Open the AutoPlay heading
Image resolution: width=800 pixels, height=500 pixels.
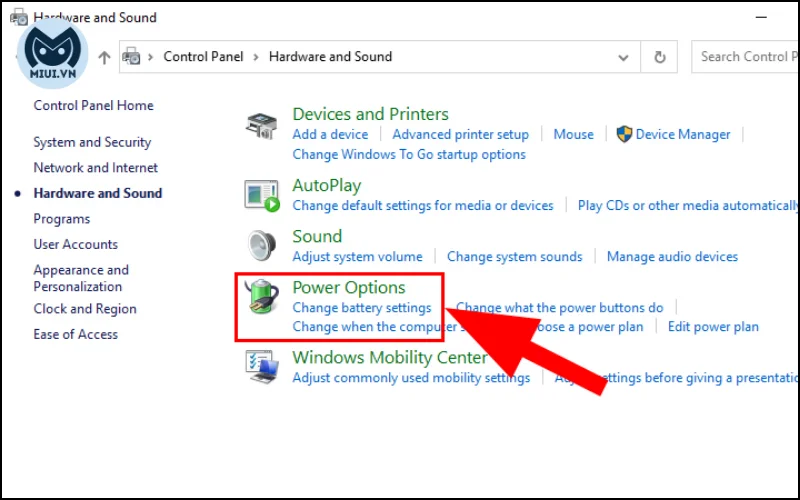327,185
